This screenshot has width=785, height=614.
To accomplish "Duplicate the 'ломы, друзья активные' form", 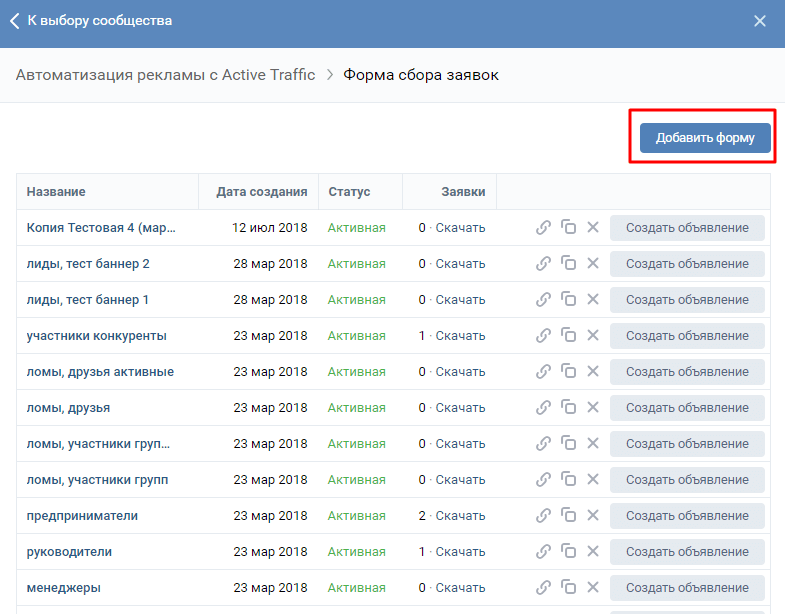I will 568,372.
